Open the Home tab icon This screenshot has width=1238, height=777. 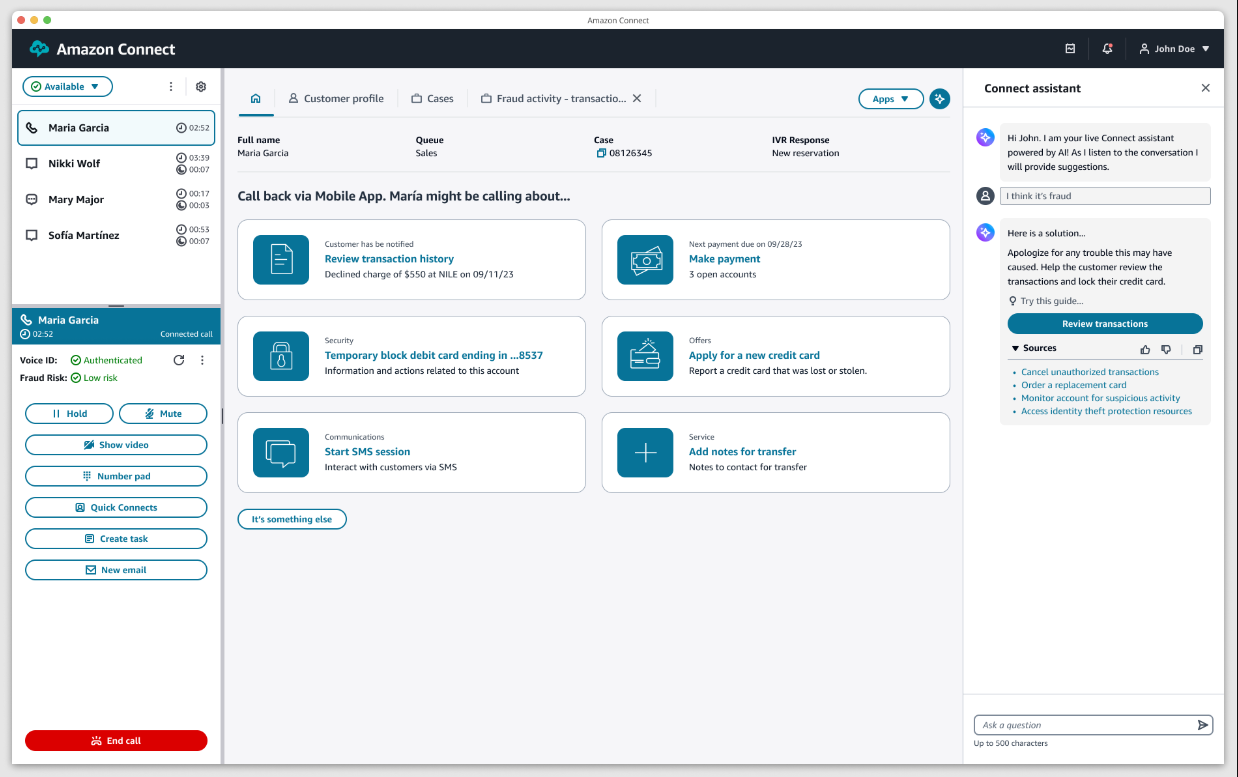click(256, 98)
